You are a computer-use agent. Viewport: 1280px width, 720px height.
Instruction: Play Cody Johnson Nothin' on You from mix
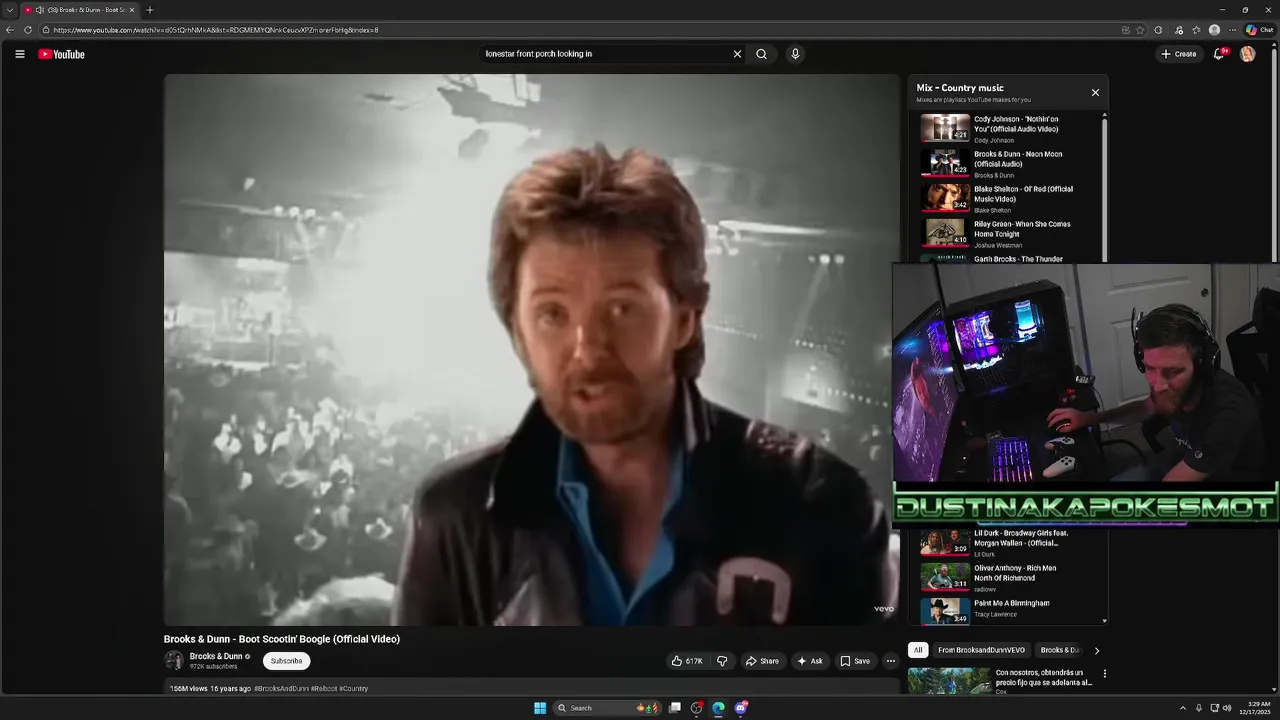click(x=1010, y=128)
